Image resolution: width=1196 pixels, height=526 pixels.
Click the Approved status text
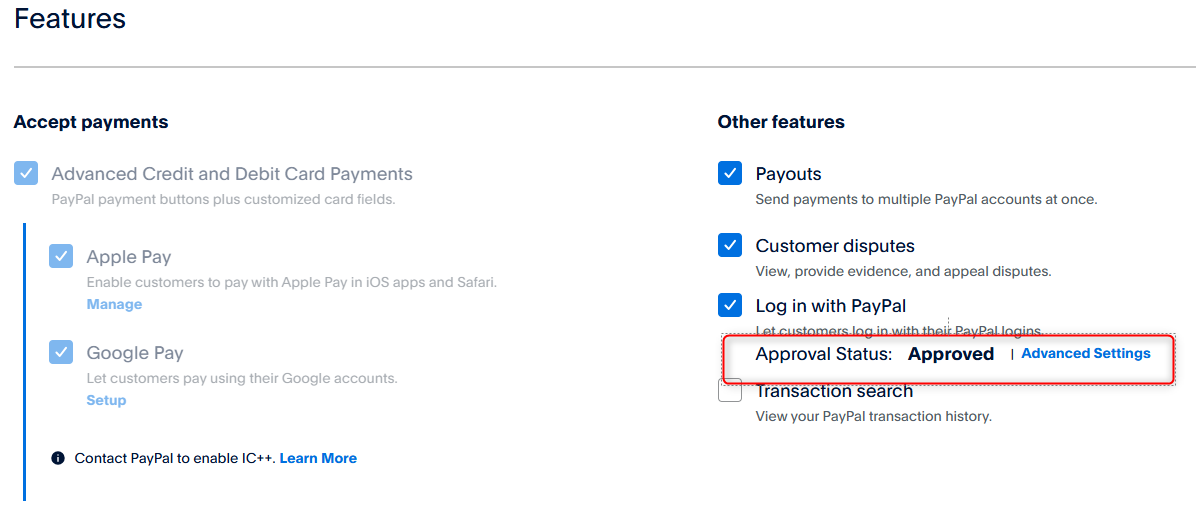point(951,354)
